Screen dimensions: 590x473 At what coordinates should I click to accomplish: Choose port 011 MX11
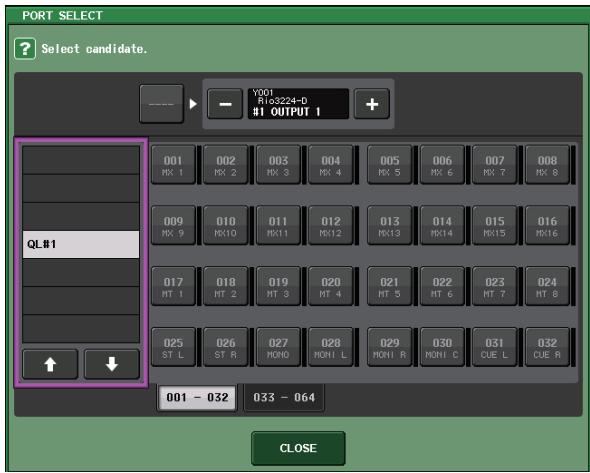pyautogui.click(x=278, y=225)
